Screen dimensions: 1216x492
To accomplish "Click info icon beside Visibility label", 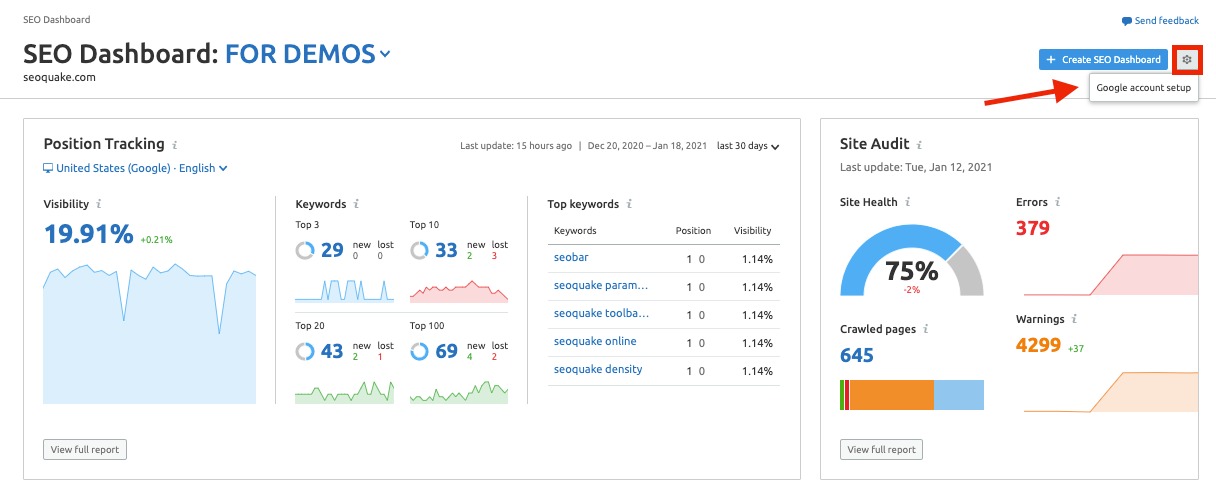I will click(100, 204).
